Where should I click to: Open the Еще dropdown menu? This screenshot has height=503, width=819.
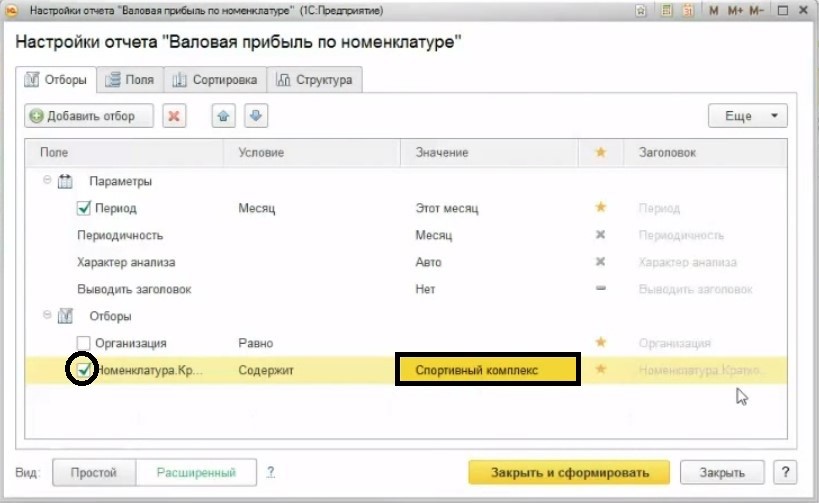(x=747, y=116)
